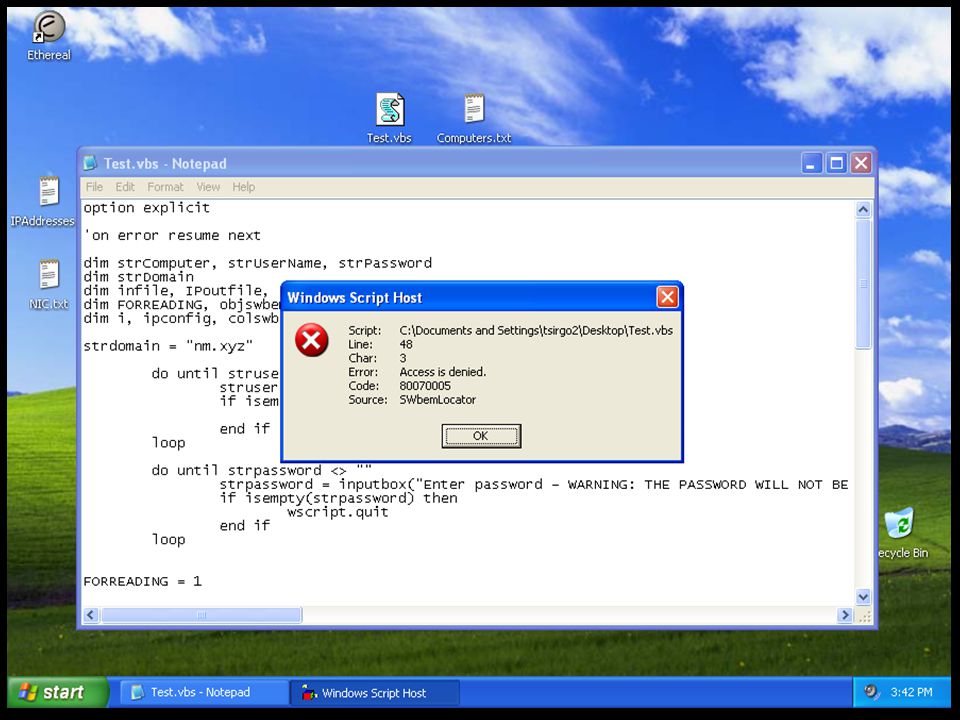The height and width of the screenshot is (720, 960).
Task: Close the Test.vbs Notepad window
Action: pos(861,163)
